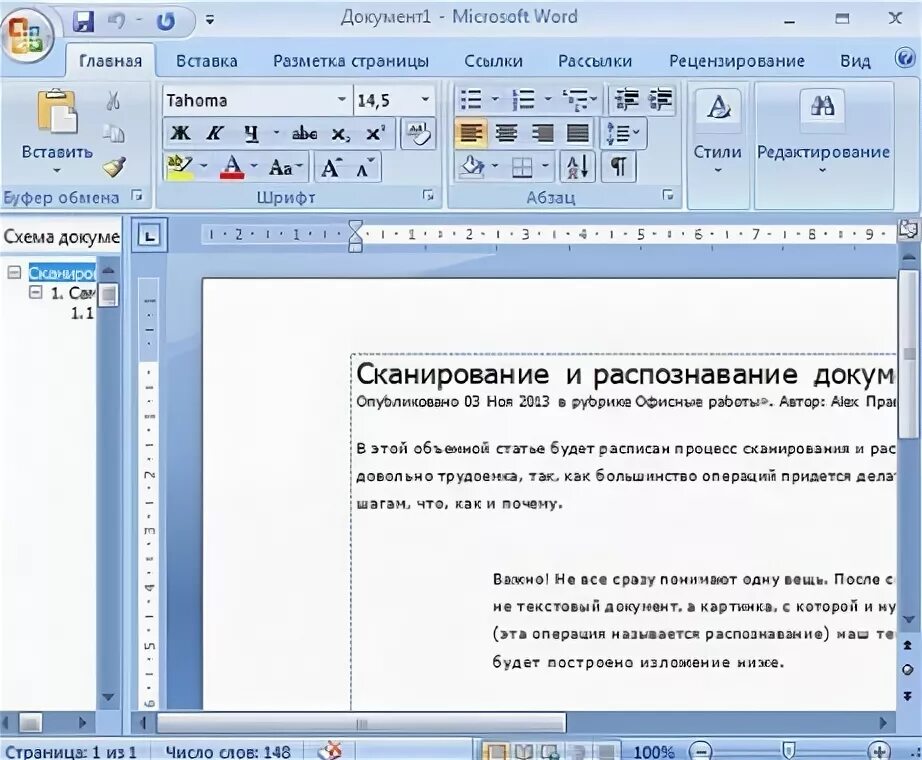This screenshot has height=760, width=922.
Task: Collapse the 1. Ска... document map node
Action: (x=35, y=292)
